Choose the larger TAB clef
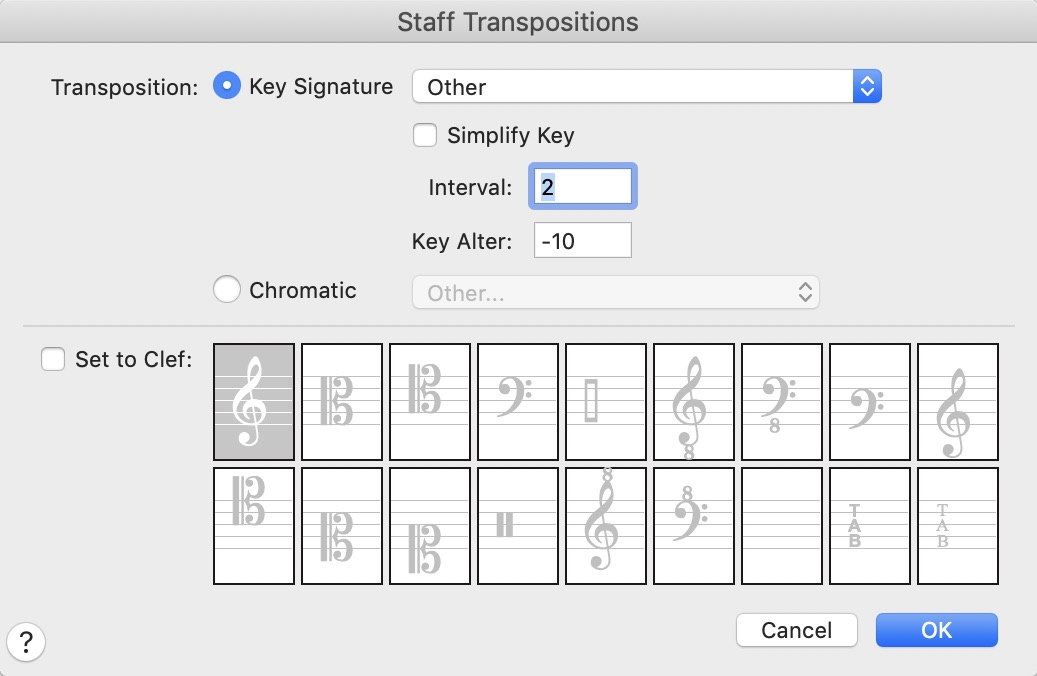 point(870,525)
